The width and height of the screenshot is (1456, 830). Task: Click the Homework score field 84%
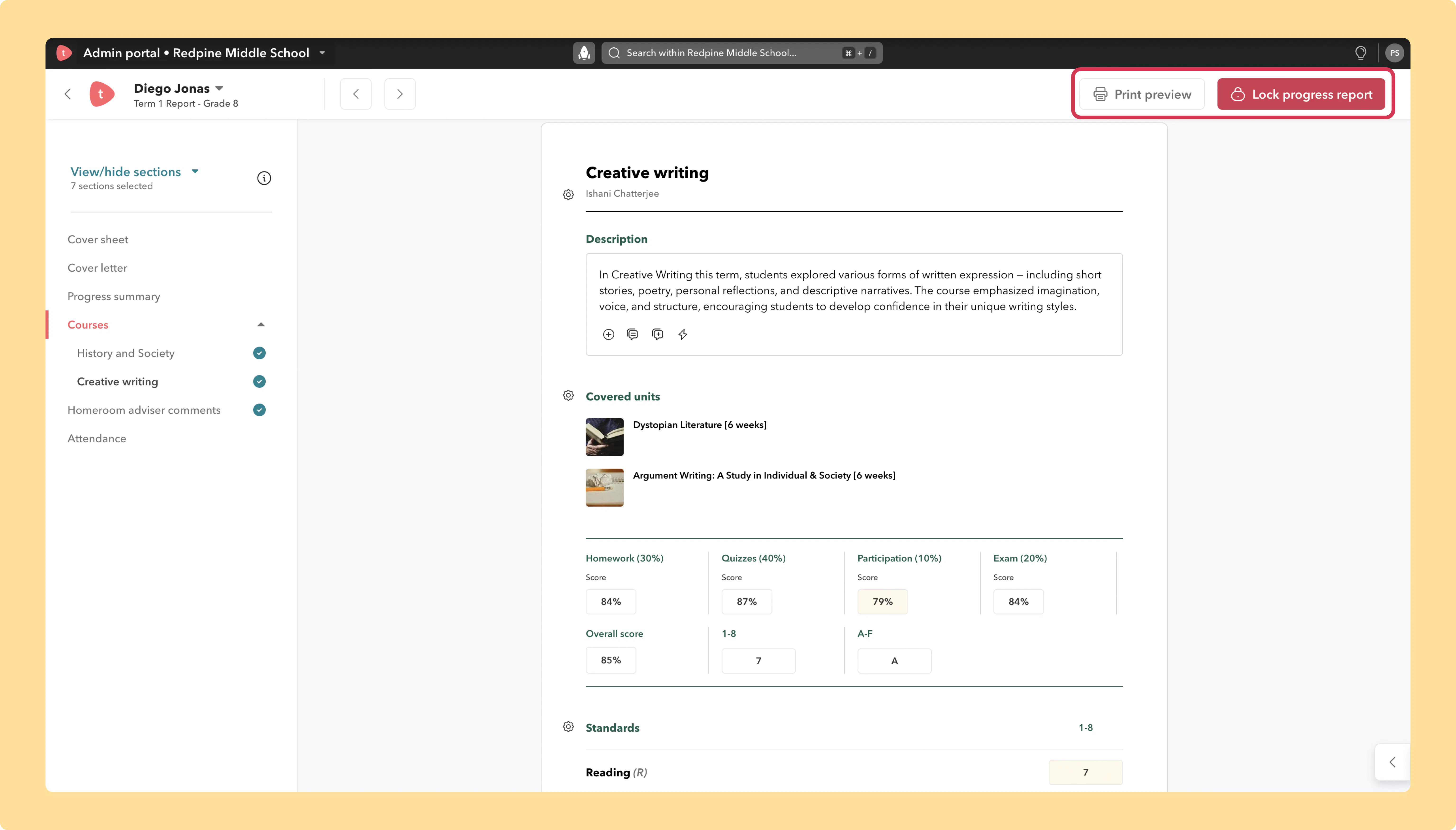(611, 602)
